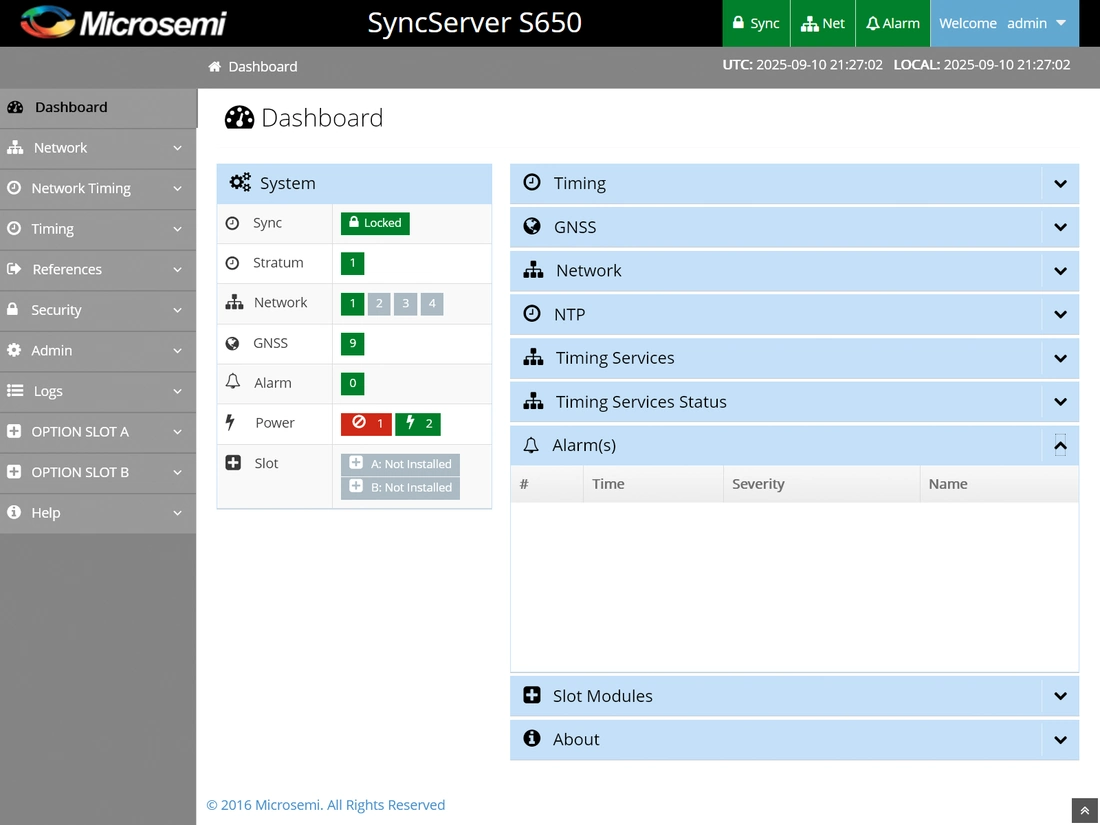Click the green Power 2 badge
Viewport: 1100px width, 825px height.
pyautogui.click(x=418, y=424)
